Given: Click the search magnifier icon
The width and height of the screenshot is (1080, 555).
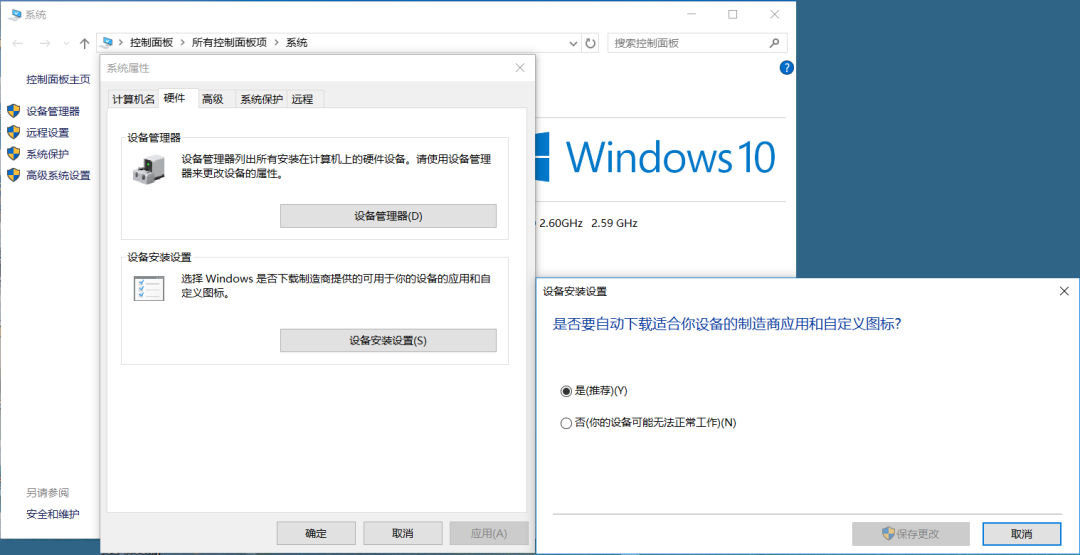Looking at the screenshot, I should 774,43.
